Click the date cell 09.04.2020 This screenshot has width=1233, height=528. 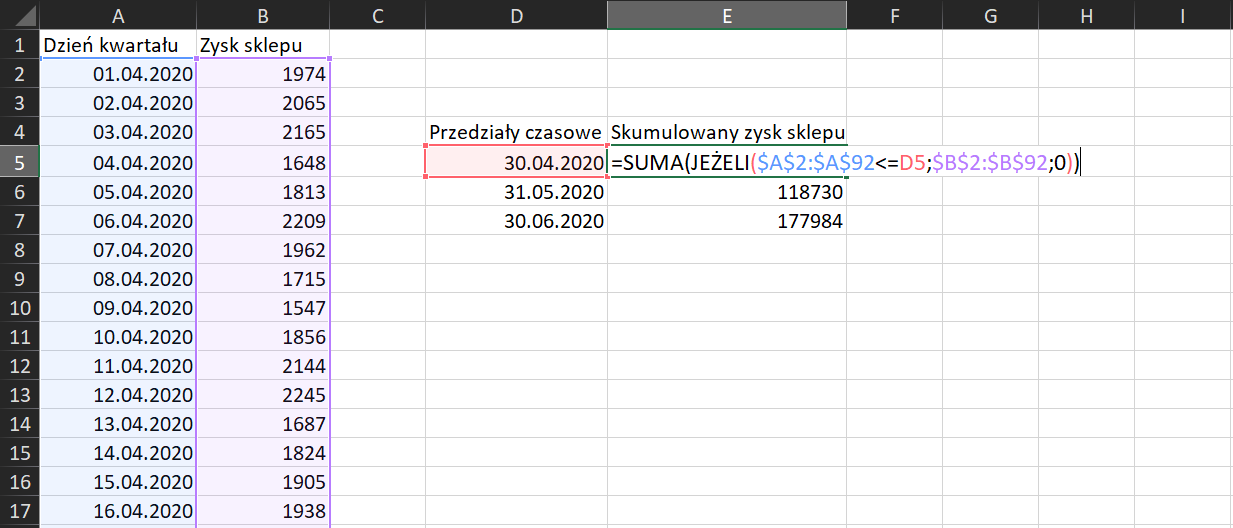[x=118, y=308]
